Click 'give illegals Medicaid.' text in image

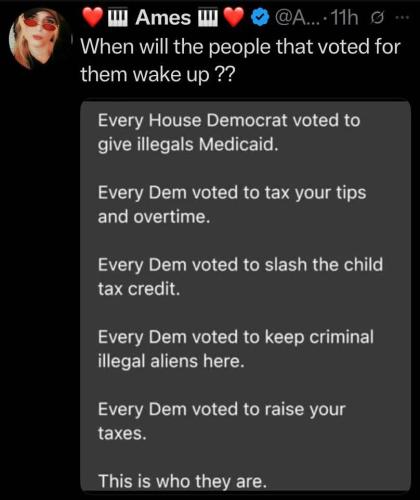188,145
